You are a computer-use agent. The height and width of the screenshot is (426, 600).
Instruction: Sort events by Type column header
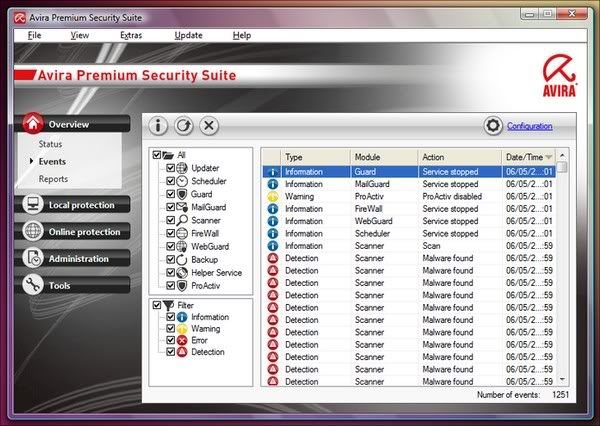(x=315, y=157)
